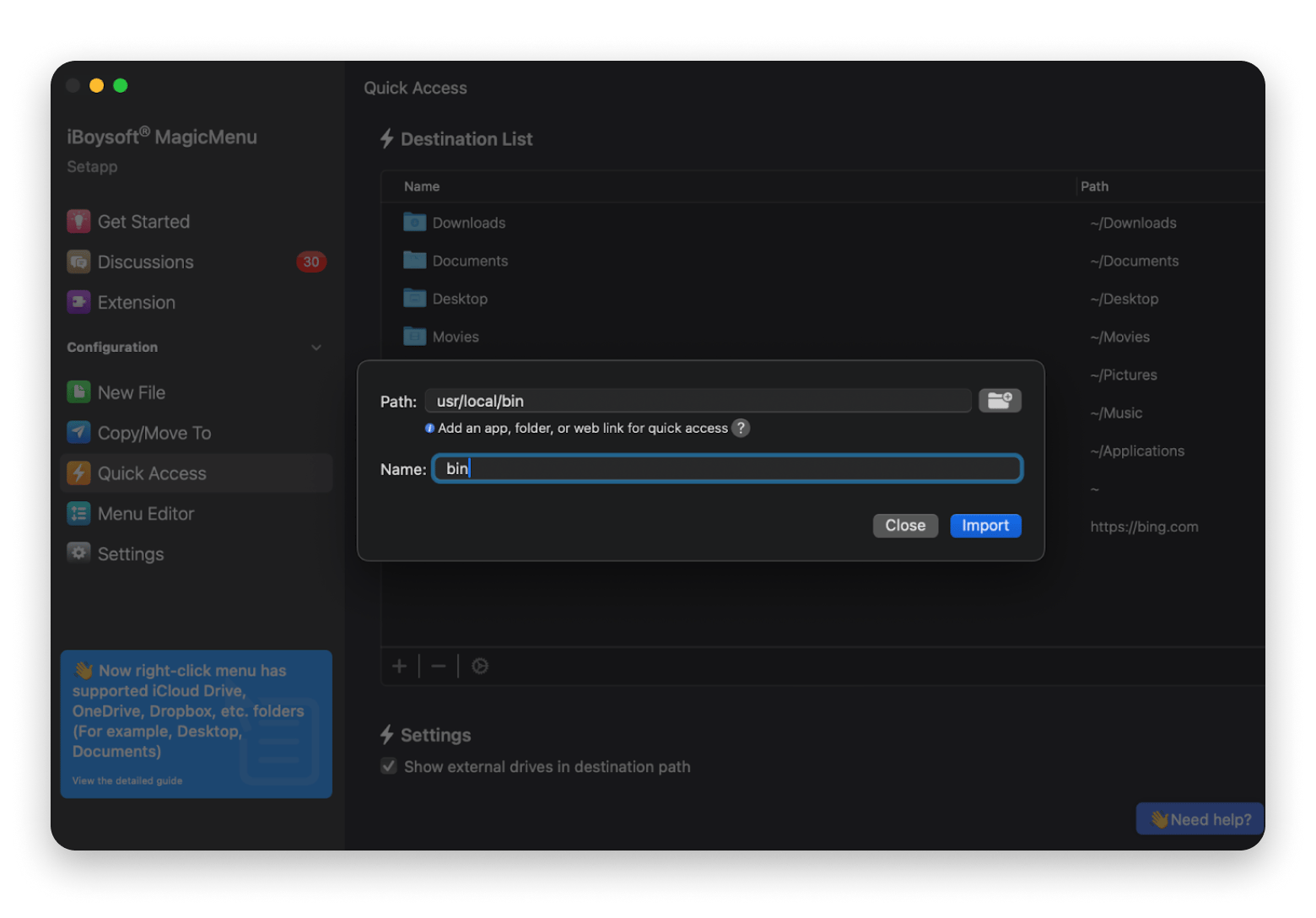Toggle Show external drives in destination path
Viewport: 1316px width, 918px height.
tap(389, 766)
